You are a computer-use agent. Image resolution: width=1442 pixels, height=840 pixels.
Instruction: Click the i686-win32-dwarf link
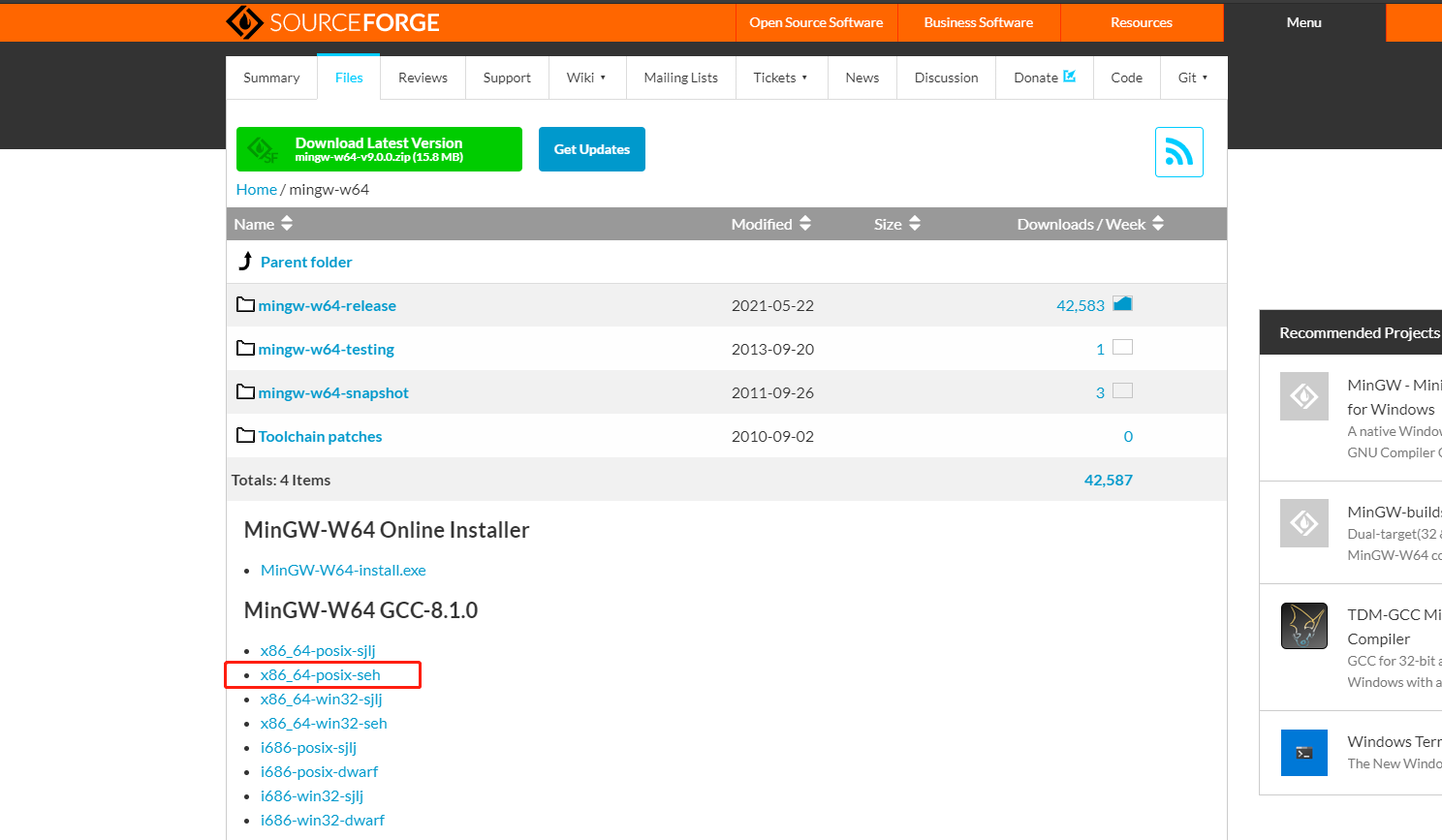tap(323, 820)
